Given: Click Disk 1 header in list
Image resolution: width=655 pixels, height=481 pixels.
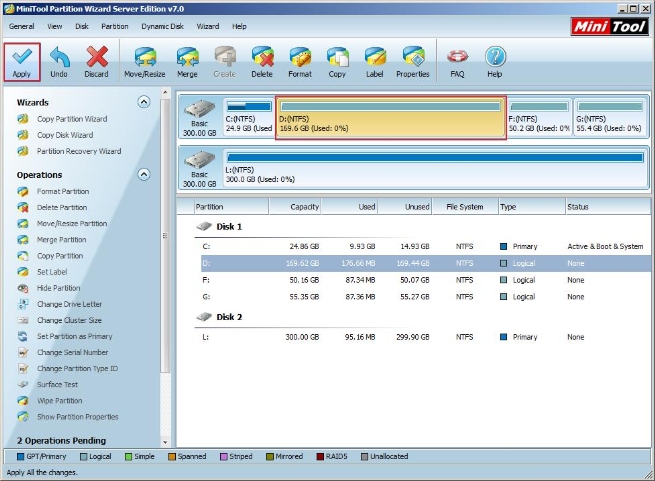Looking at the screenshot, I should (220, 227).
